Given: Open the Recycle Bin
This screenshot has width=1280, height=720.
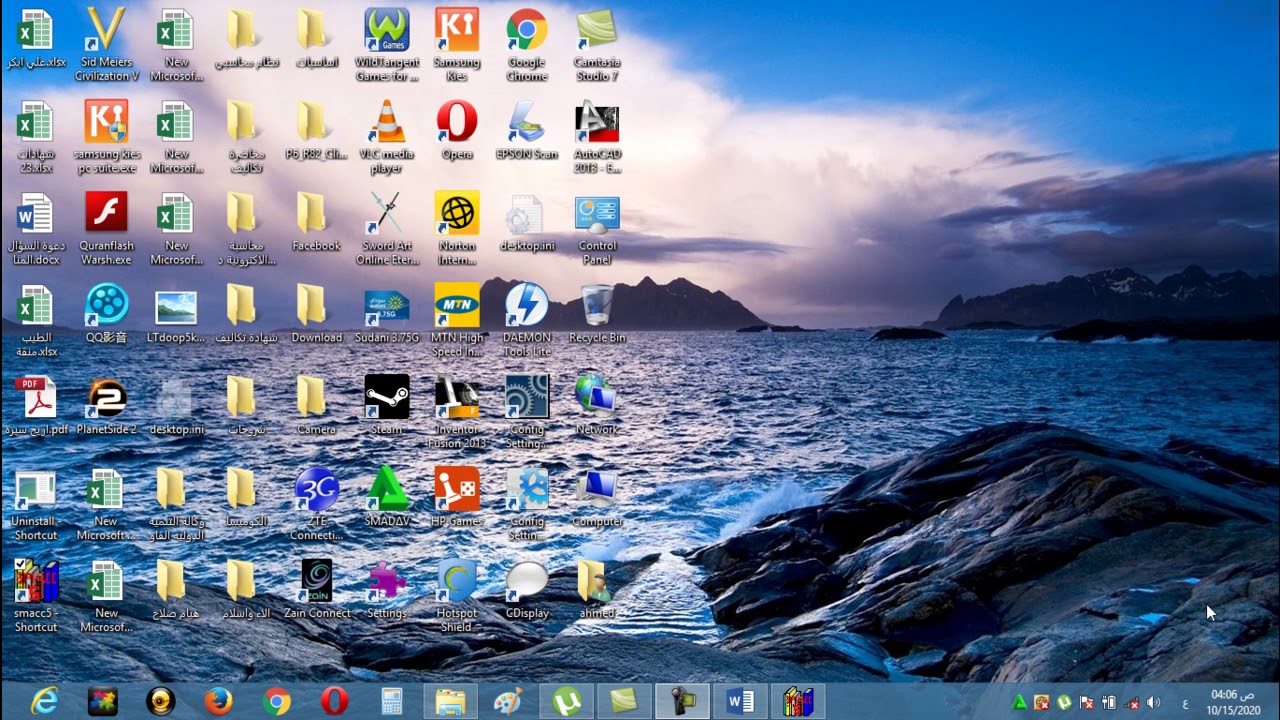Looking at the screenshot, I should click(x=597, y=314).
